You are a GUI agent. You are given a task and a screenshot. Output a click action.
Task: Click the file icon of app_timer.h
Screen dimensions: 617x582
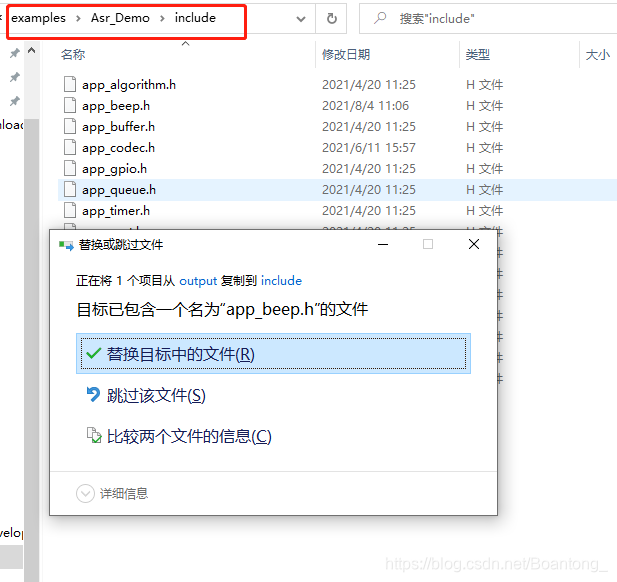click(70, 211)
